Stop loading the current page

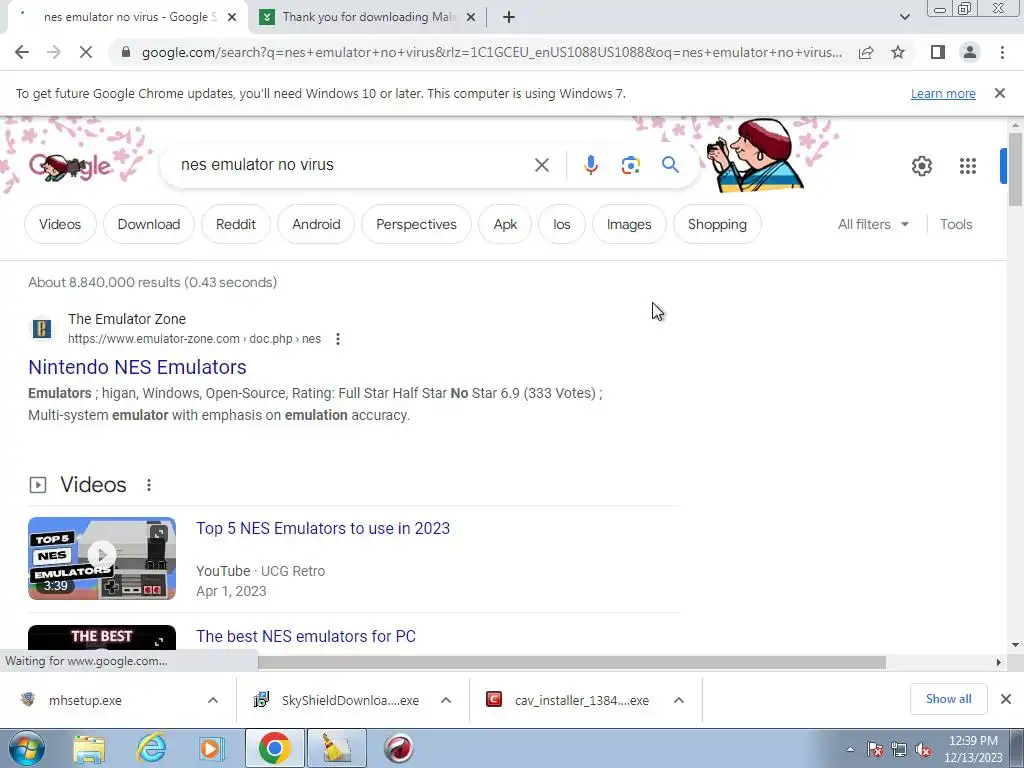click(x=86, y=52)
